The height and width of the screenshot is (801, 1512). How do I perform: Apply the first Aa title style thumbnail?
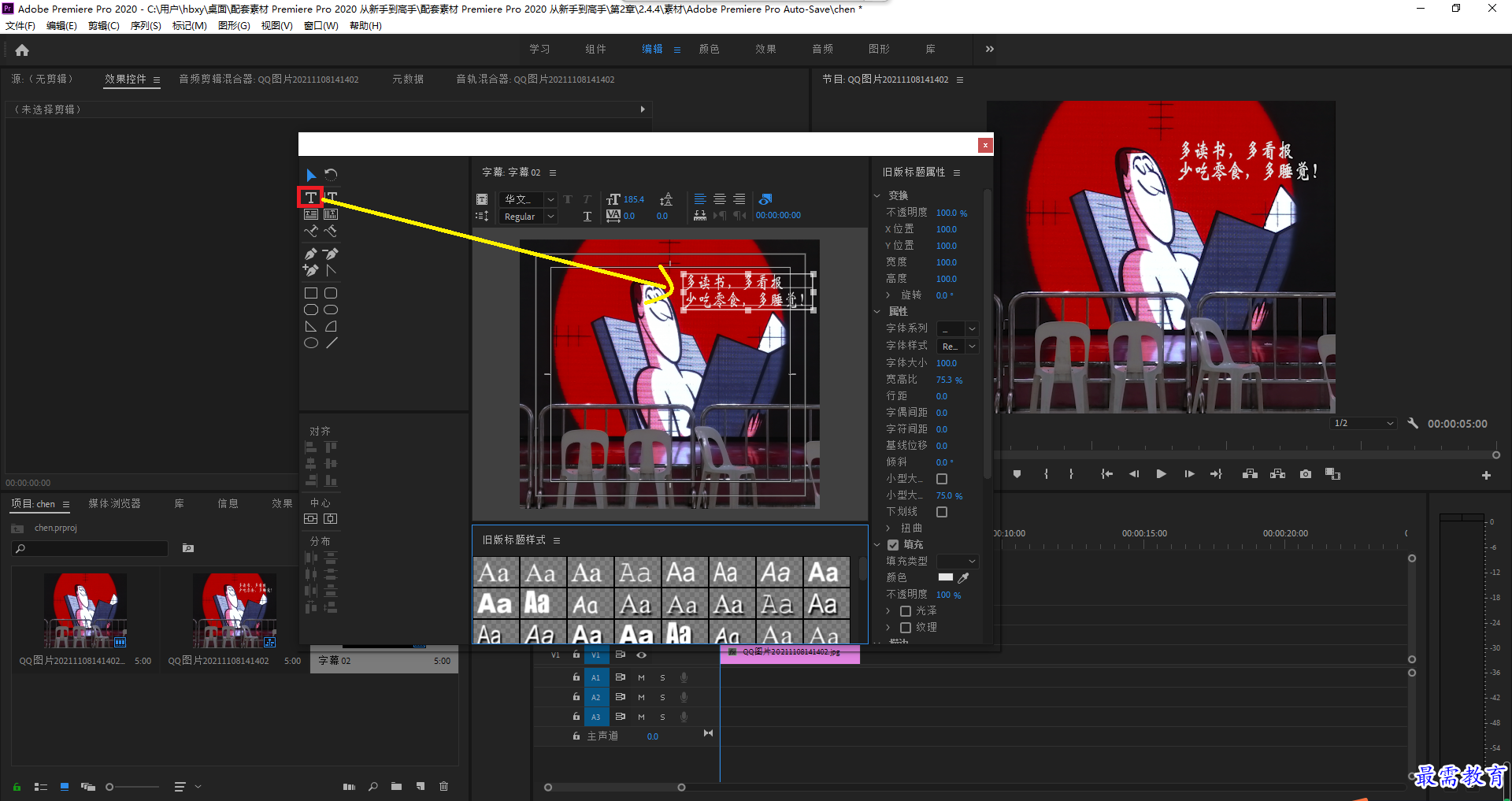tap(495, 573)
